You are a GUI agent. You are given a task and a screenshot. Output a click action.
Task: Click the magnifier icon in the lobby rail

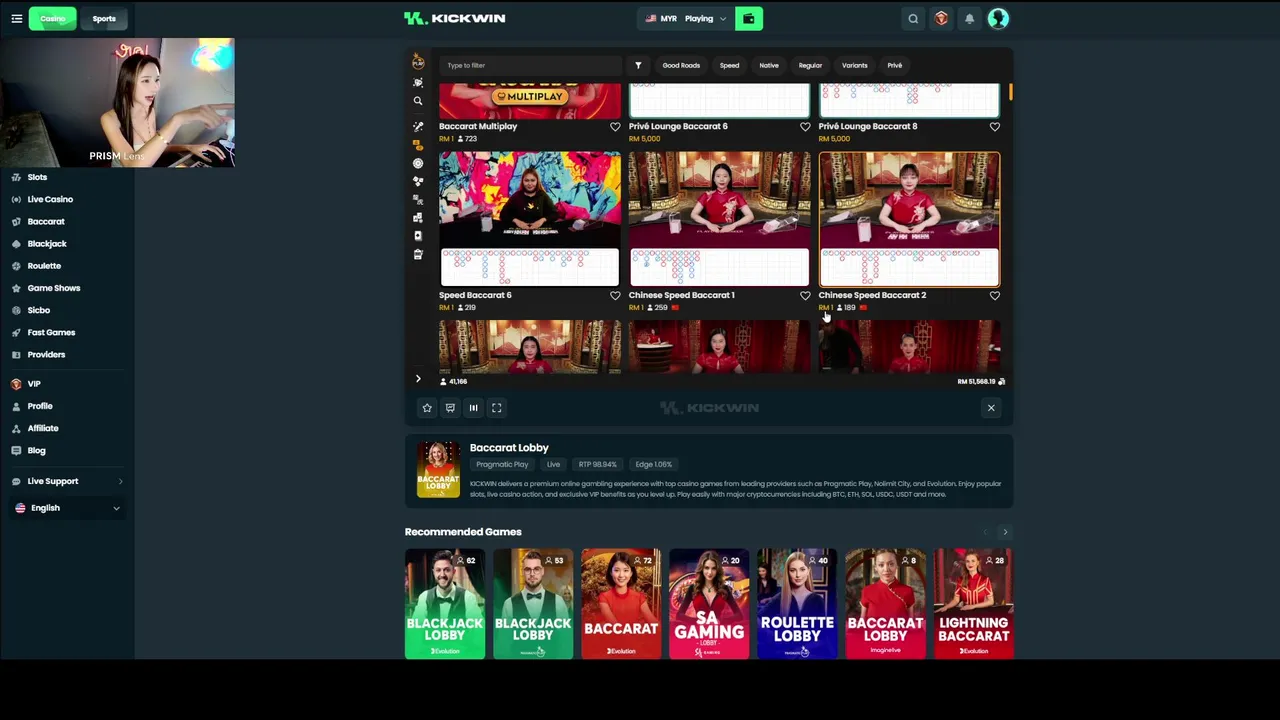(418, 101)
